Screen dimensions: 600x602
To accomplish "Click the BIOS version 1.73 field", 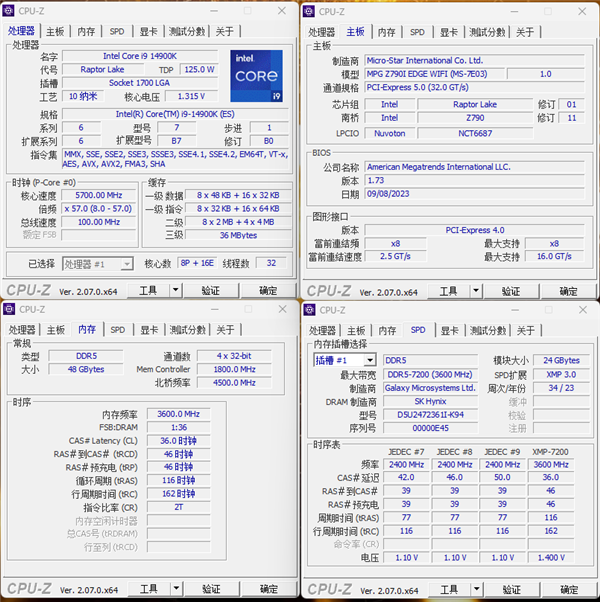I will point(474,180).
